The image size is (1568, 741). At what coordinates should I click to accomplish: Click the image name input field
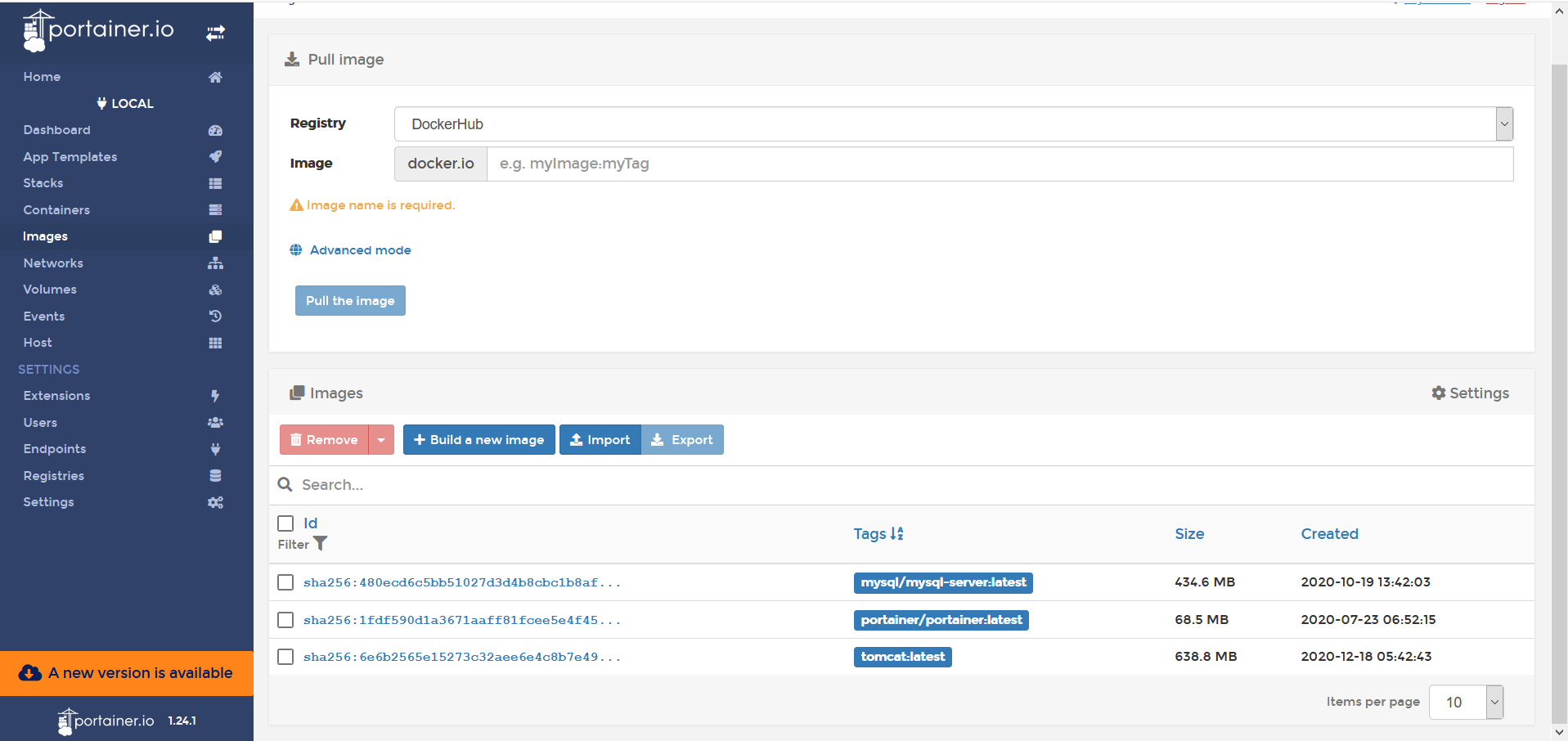click(x=1000, y=164)
